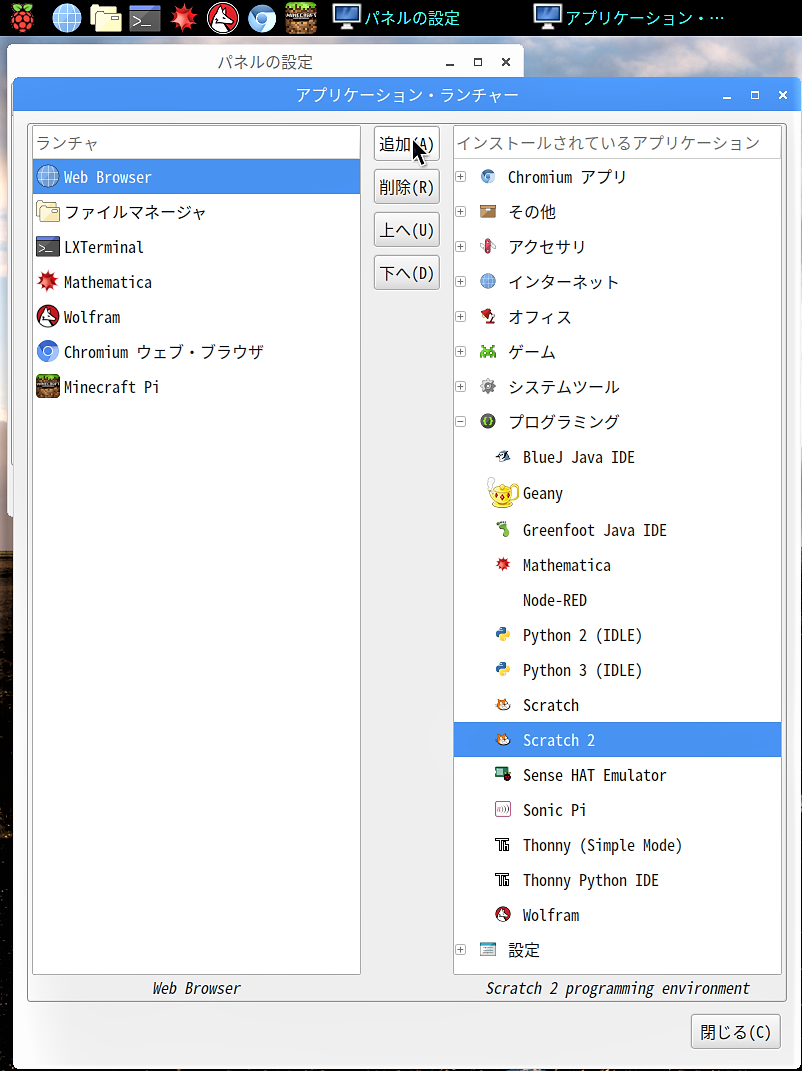
Task: Open the Raspberry Pi main menu icon
Action: click(x=22, y=17)
